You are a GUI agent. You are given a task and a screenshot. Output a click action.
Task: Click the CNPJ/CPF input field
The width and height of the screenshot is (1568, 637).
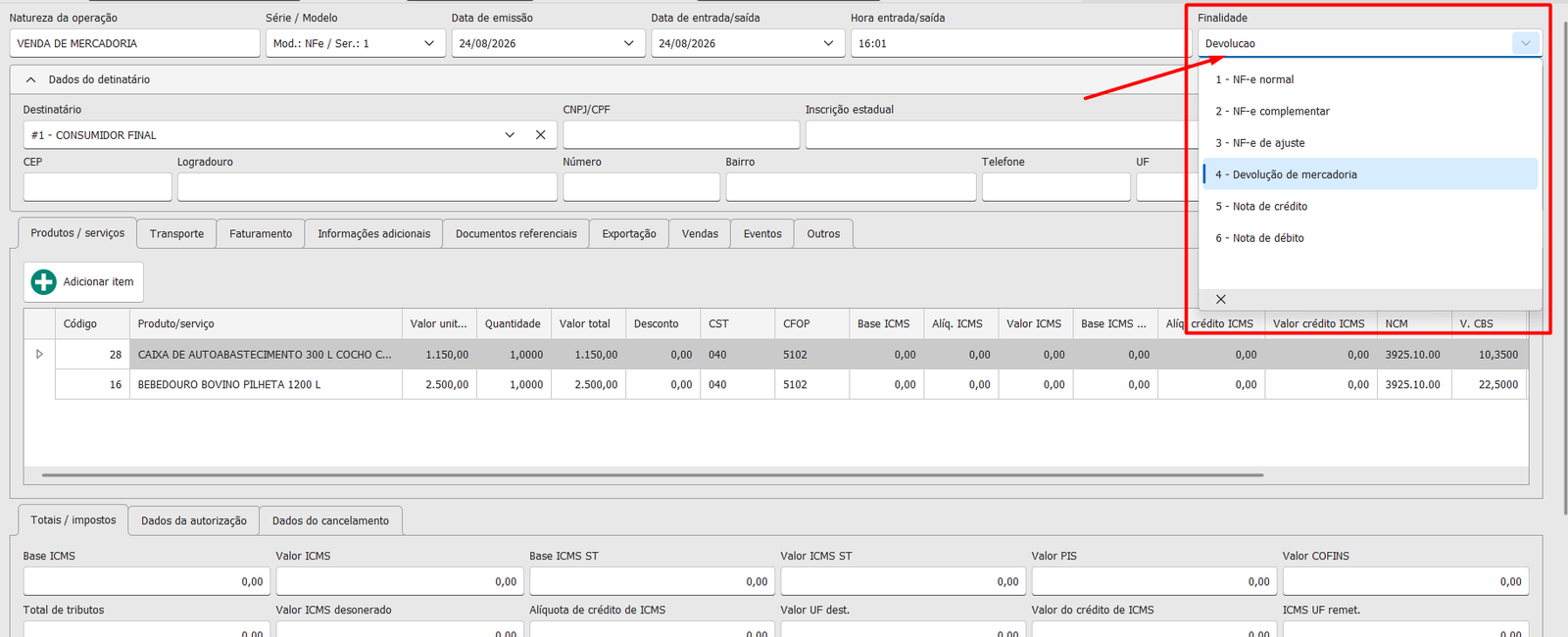point(681,135)
